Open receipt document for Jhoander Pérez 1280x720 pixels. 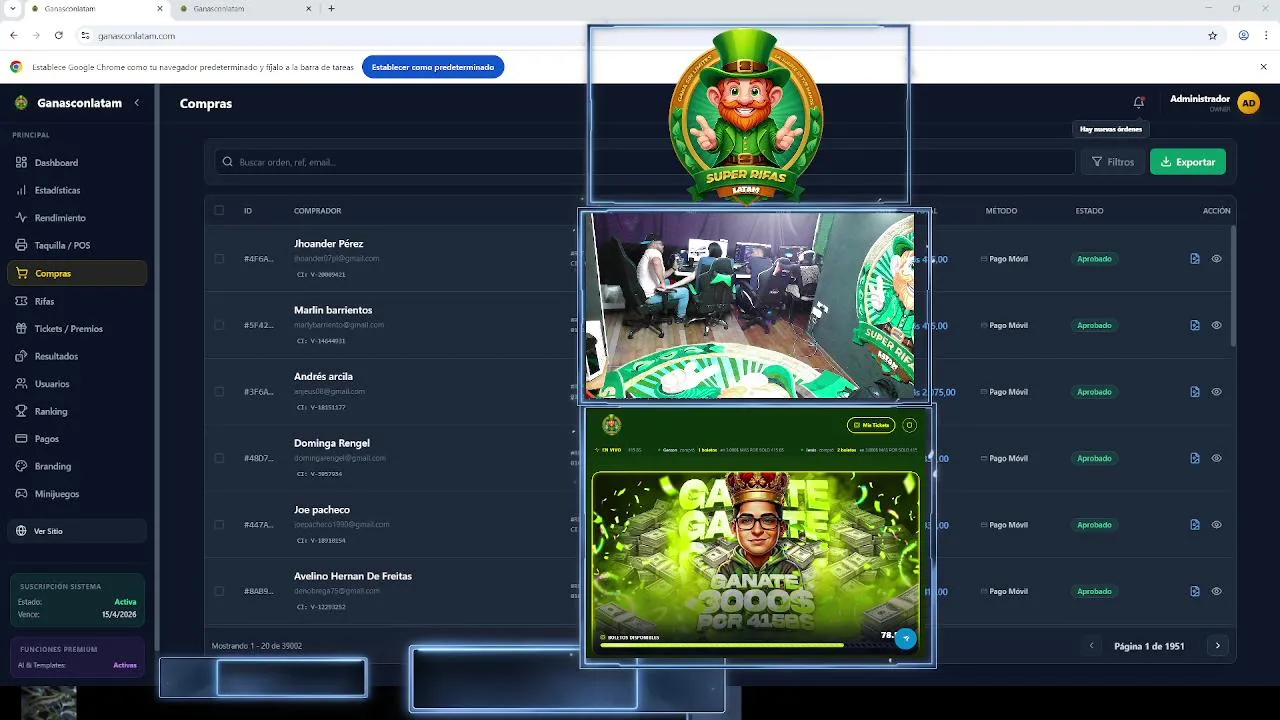click(1195, 258)
